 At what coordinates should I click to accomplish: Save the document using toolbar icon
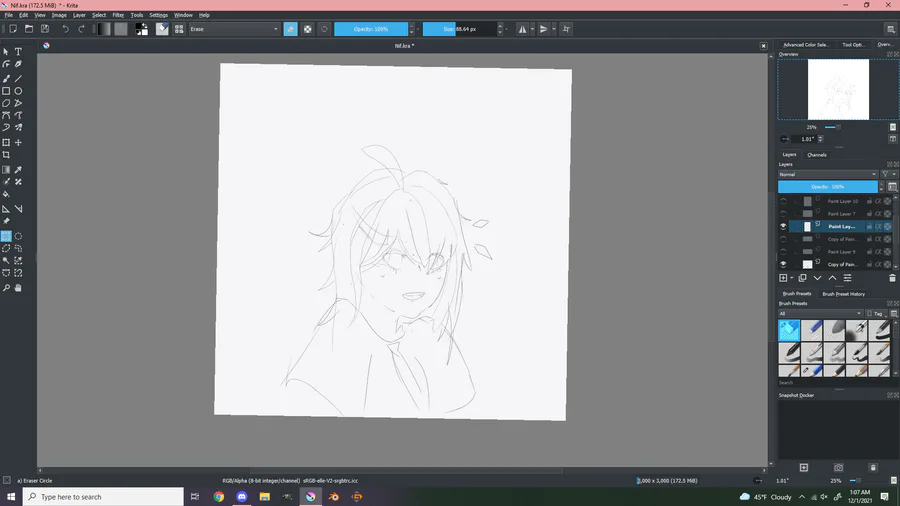pyautogui.click(x=45, y=29)
